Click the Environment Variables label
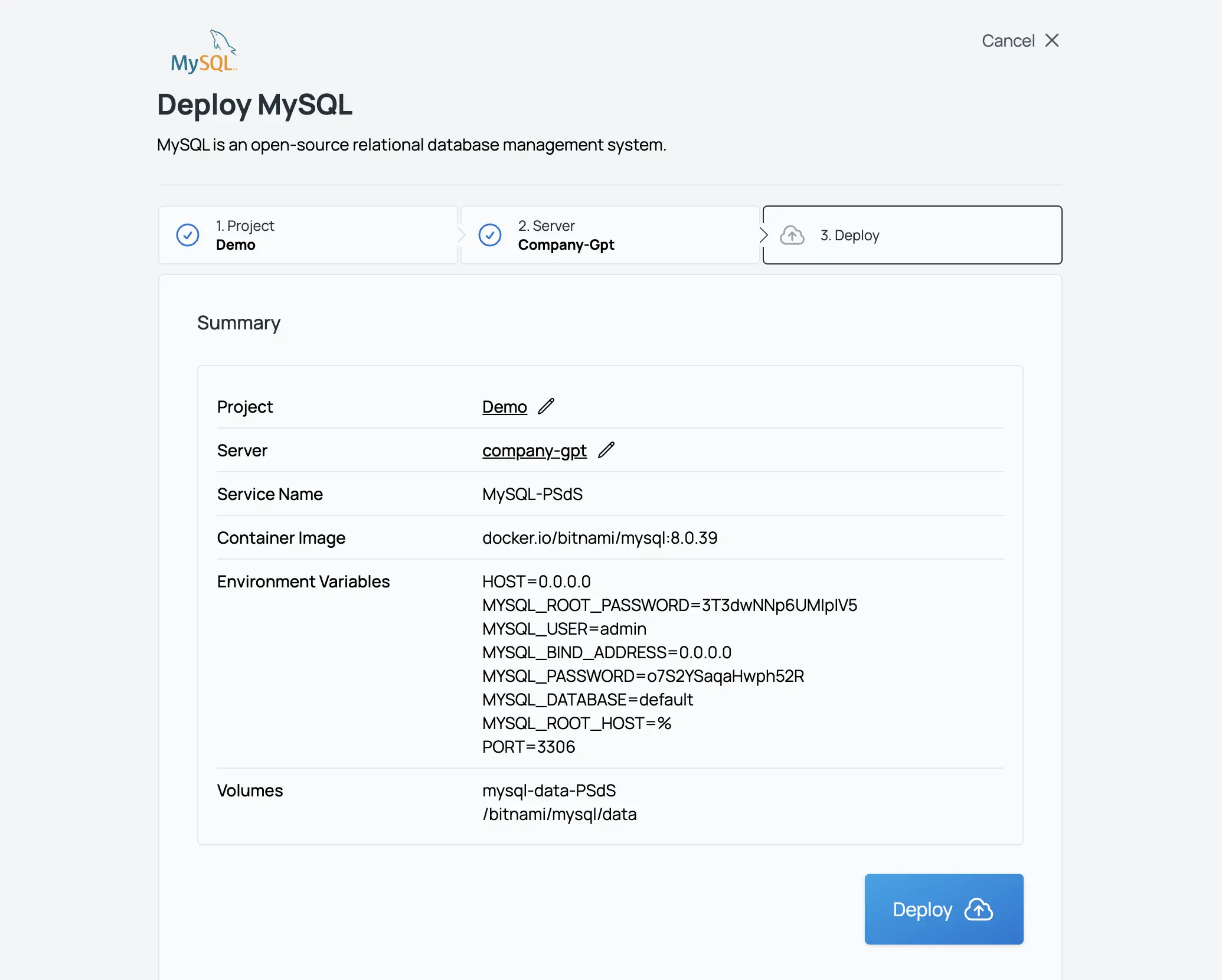 coord(303,582)
